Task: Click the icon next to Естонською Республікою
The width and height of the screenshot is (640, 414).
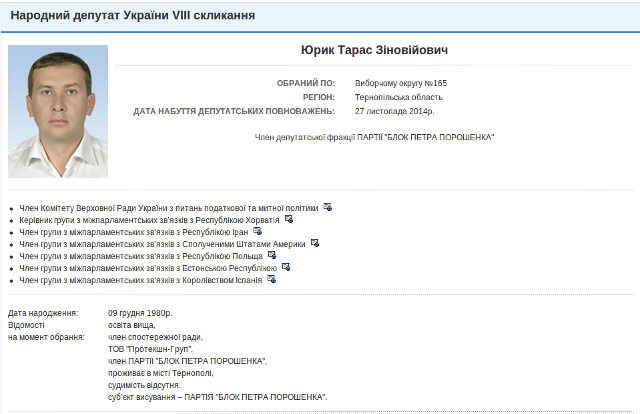Action: pyautogui.click(x=286, y=267)
